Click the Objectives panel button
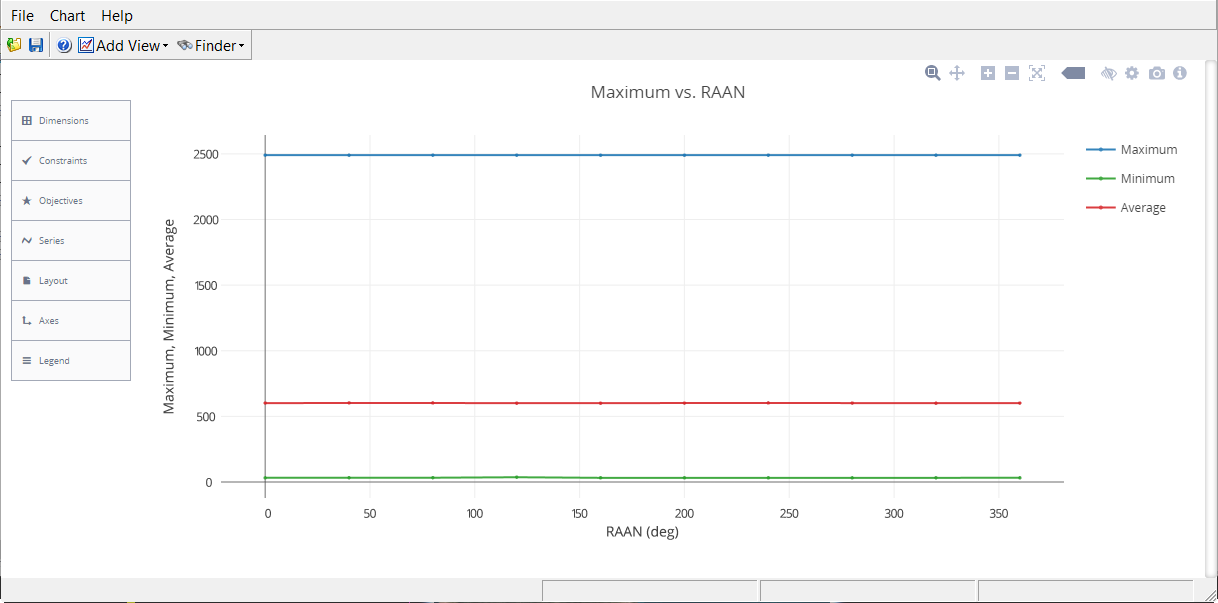1218x603 pixels. pos(71,201)
